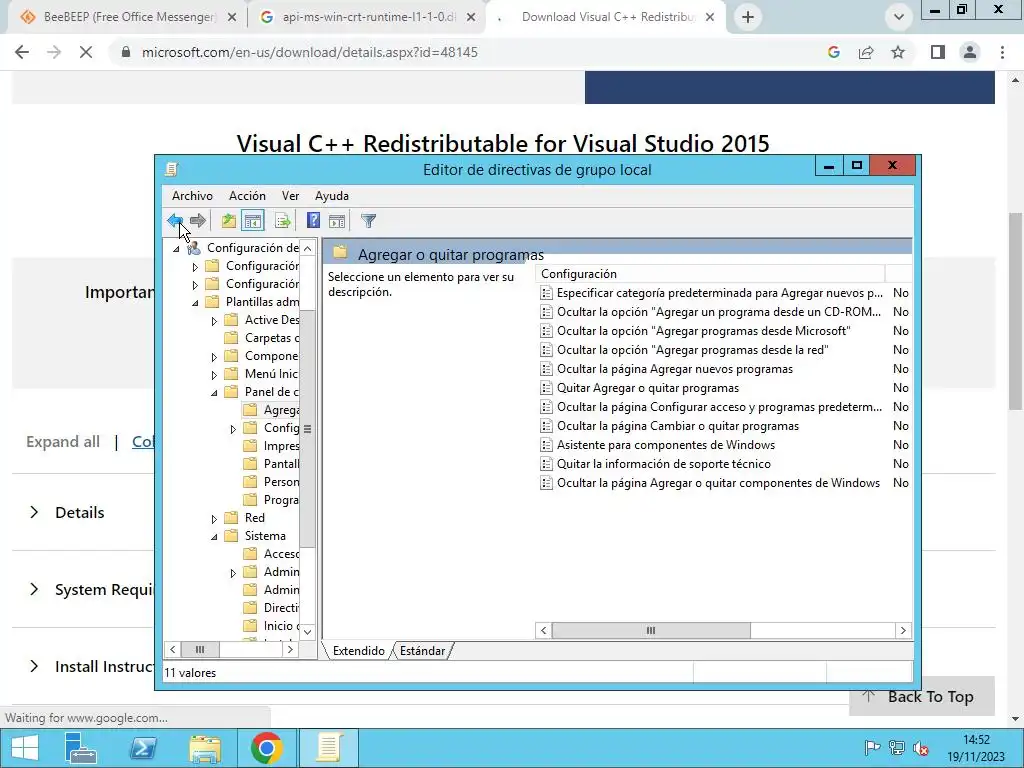Switch to the Extendido tab
This screenshot has width=1024, height=768.
tap(359, 651)
